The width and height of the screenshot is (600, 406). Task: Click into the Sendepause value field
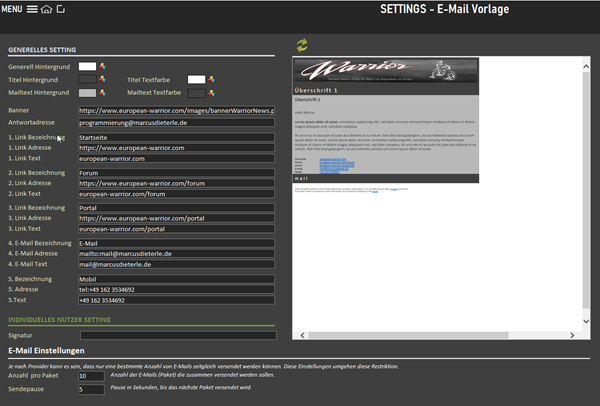pos(89,389)
